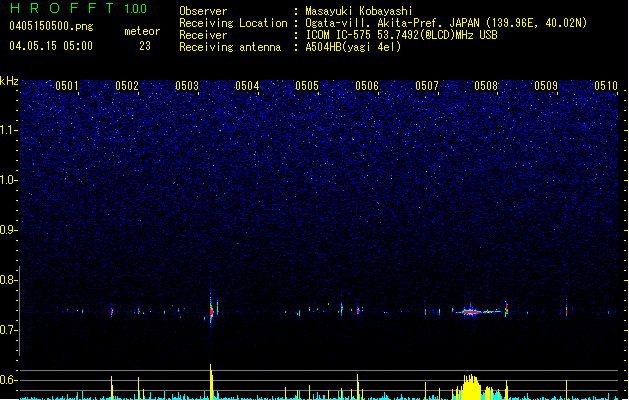Image resolution: width=629 pixels, height=400 pixels.
Task: Click the 0503 time marker
Action: tap(187, 86)
